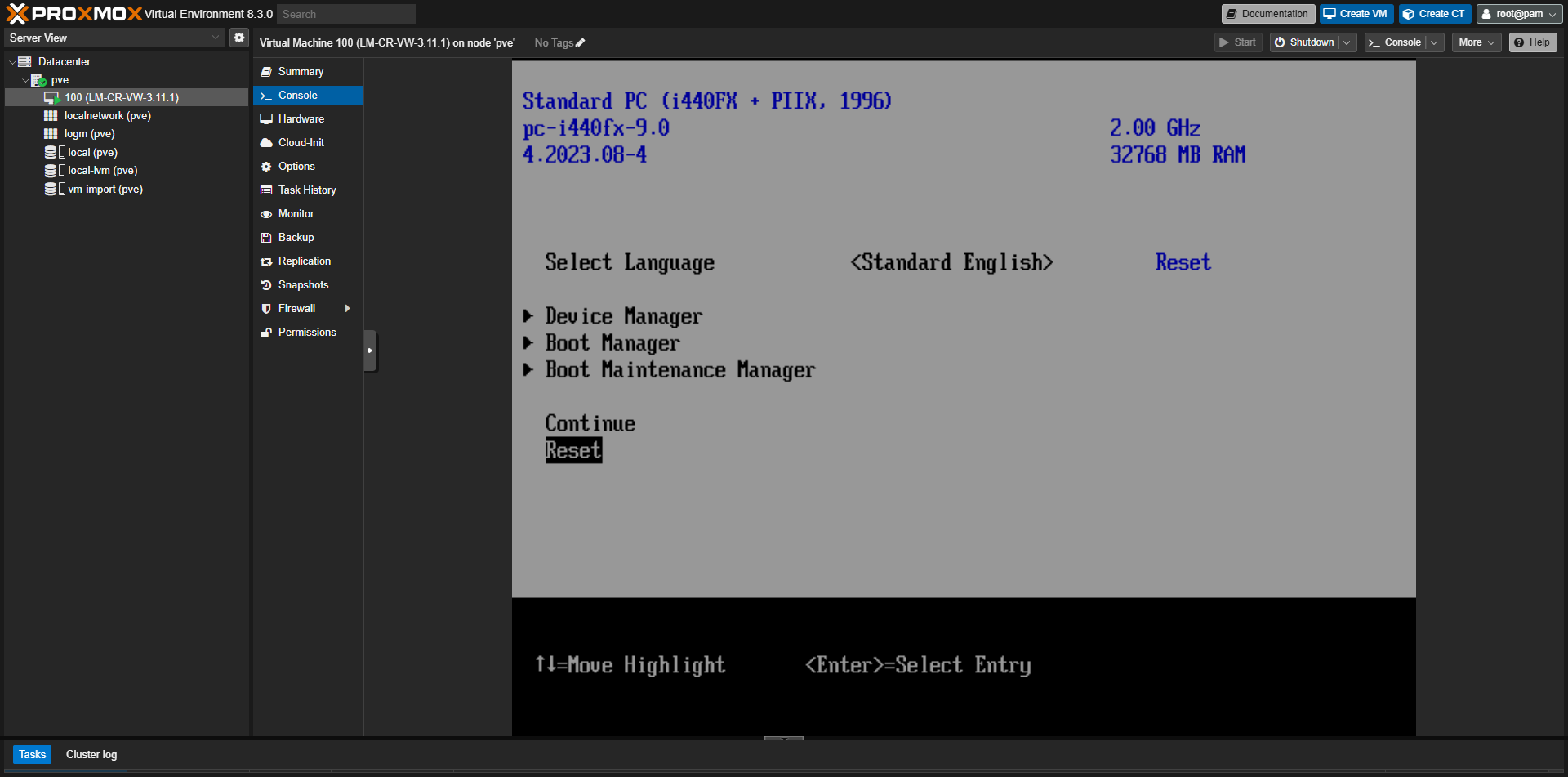Open Snapshots via its rollback icon

[266, 284]
